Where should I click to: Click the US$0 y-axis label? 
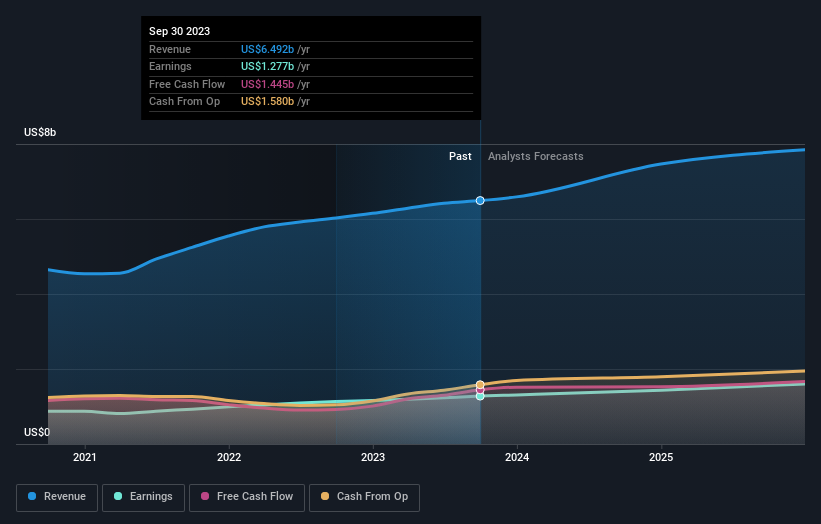click(37, 432)
